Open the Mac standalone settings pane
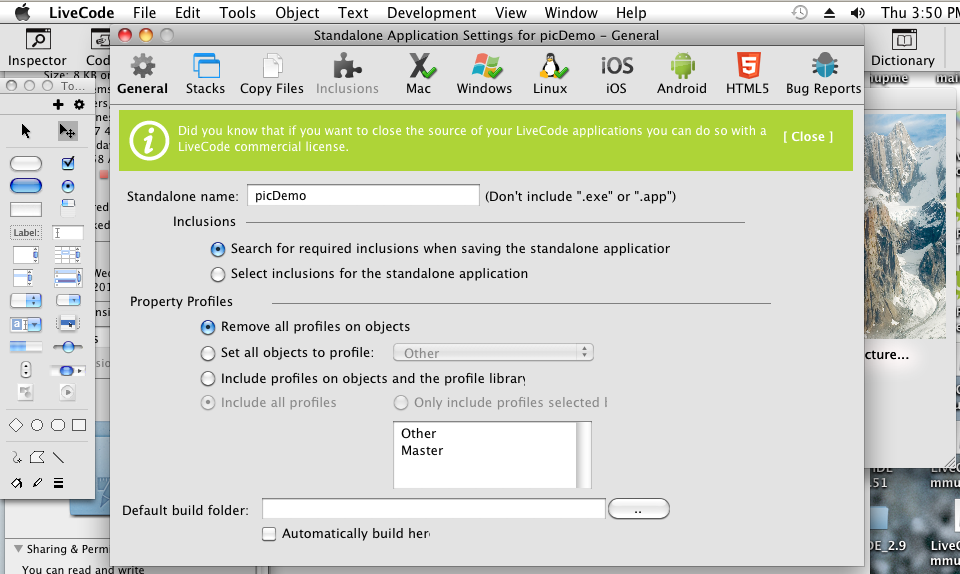Image resolution: width=960 pixels, height=574 pixels. coord(418,73)
